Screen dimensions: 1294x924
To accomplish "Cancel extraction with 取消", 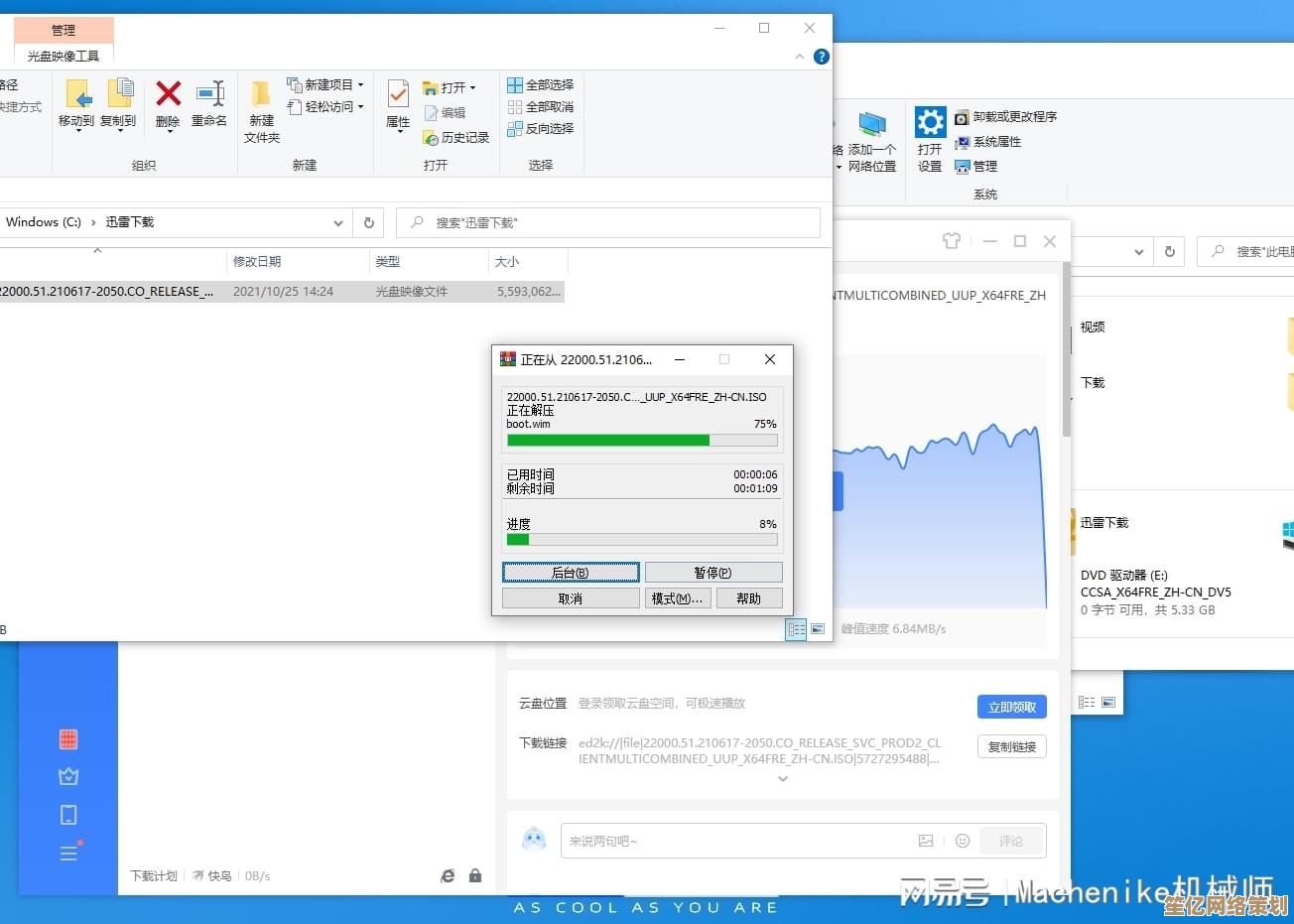I will point(571,598).
